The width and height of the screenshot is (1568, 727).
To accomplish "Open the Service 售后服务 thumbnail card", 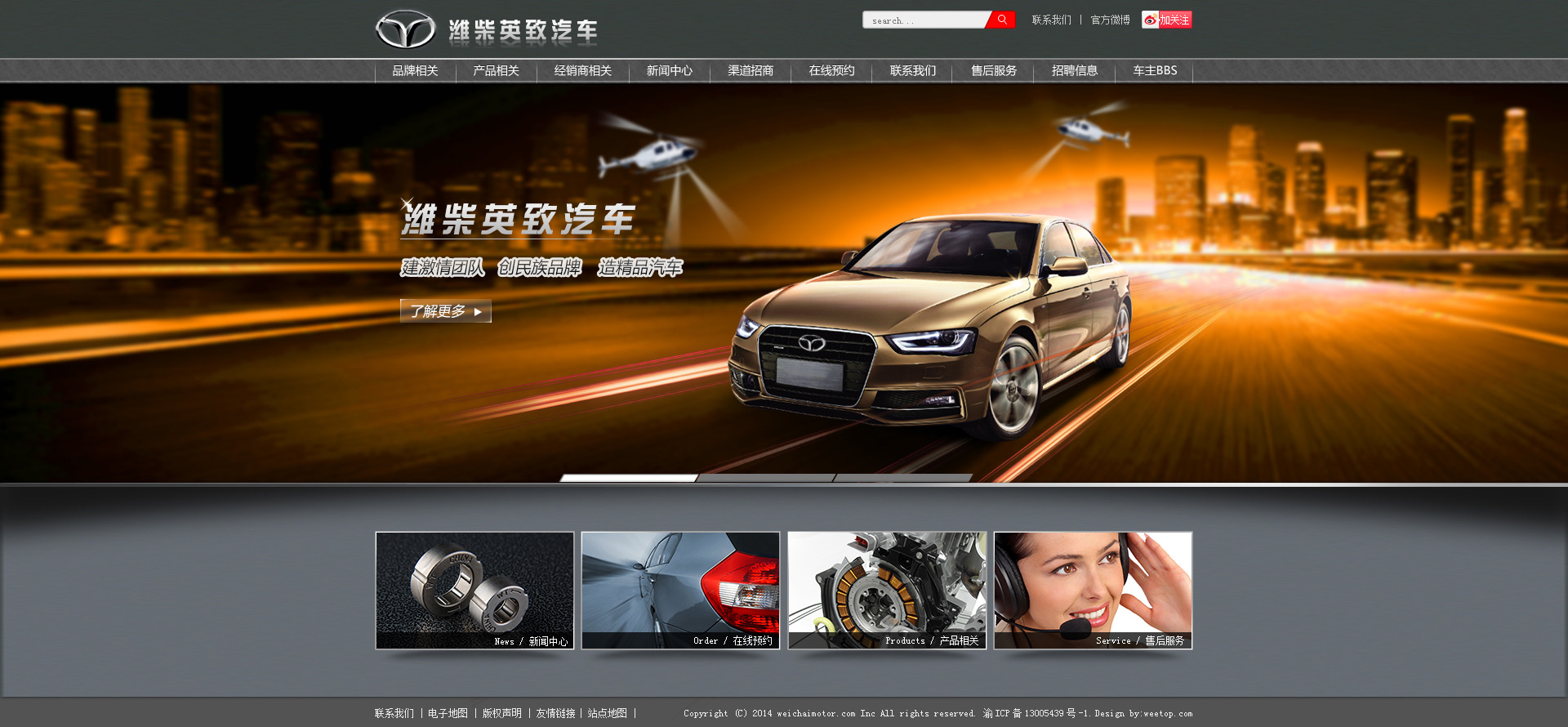I will pyautogui.click(x=1093, y=591).
